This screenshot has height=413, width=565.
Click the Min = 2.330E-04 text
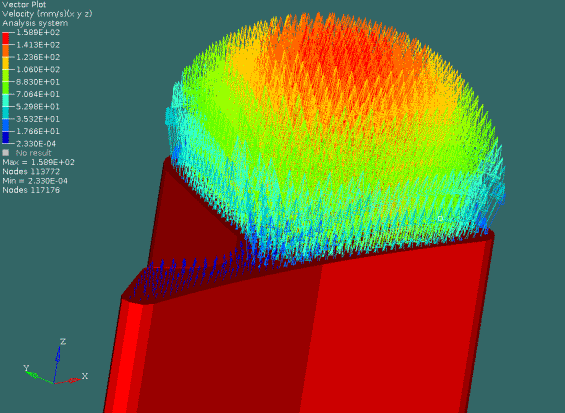click(35, 181)
